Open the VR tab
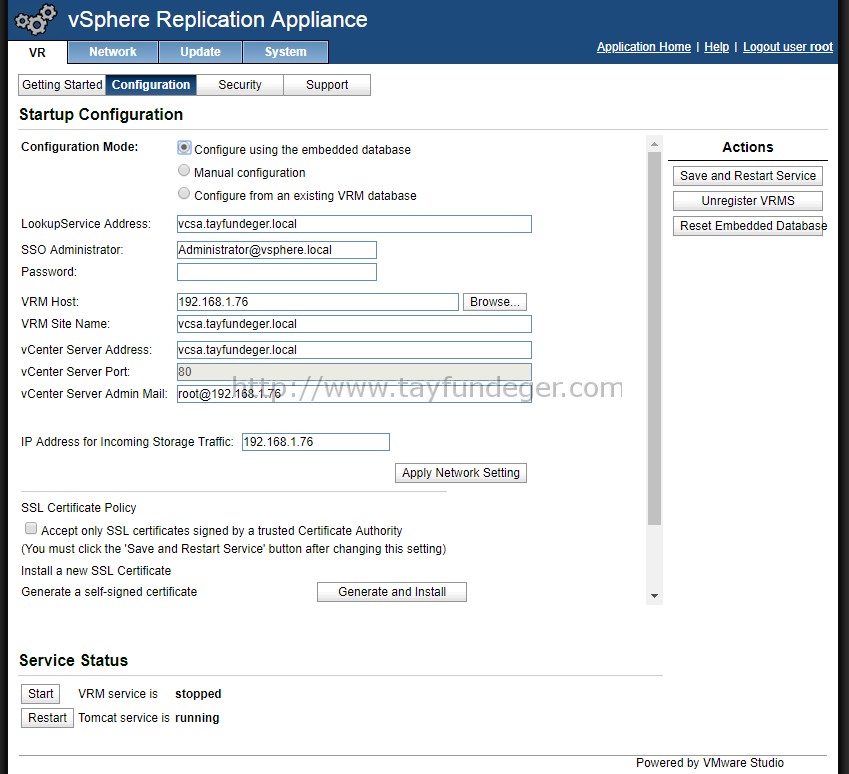The width and height of the screenshot is (849, 774). tap(37, 53)
